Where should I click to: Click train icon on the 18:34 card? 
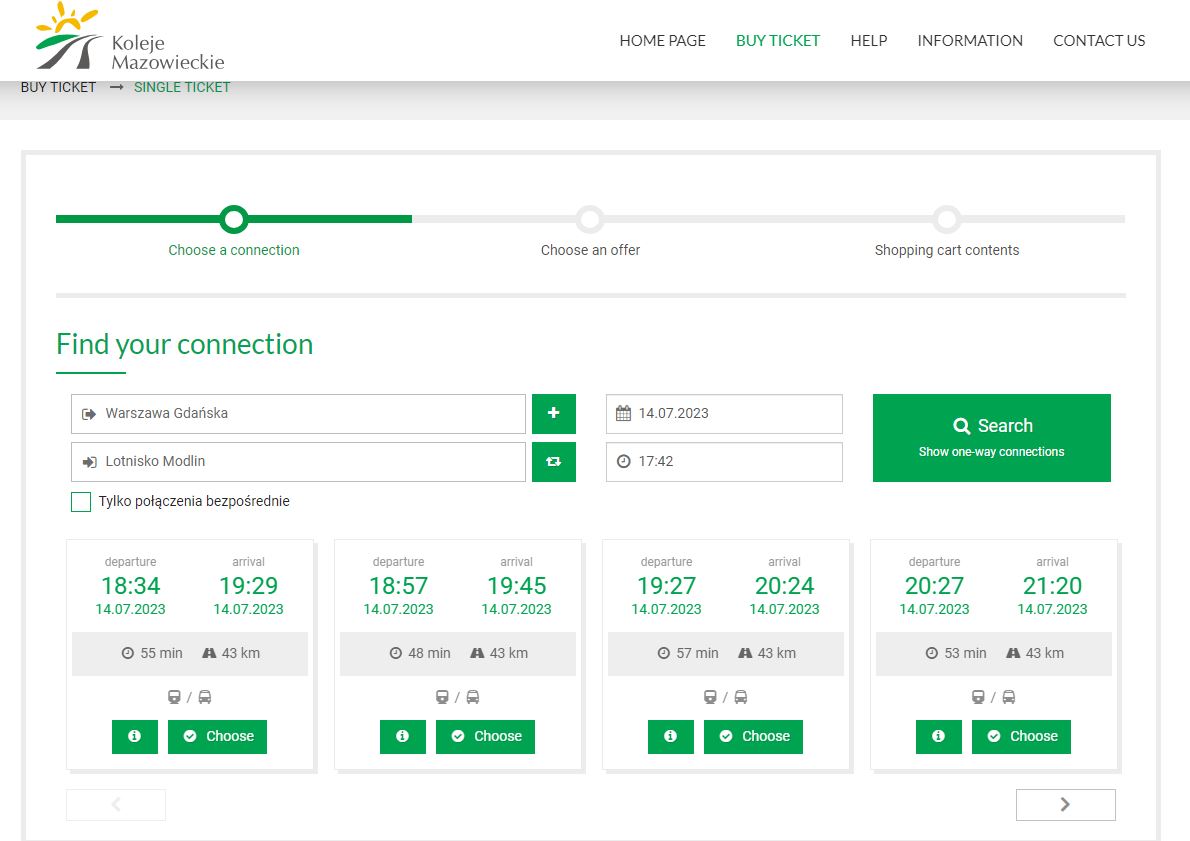175,697
